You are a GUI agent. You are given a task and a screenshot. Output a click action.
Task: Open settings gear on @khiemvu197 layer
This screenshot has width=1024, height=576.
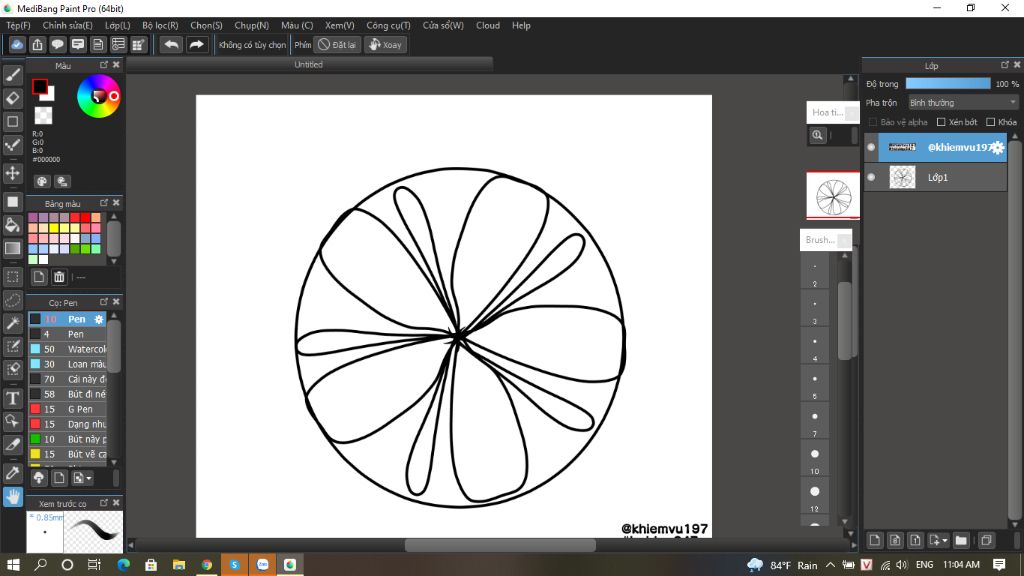pyautogui.click(x=997, y=148)
